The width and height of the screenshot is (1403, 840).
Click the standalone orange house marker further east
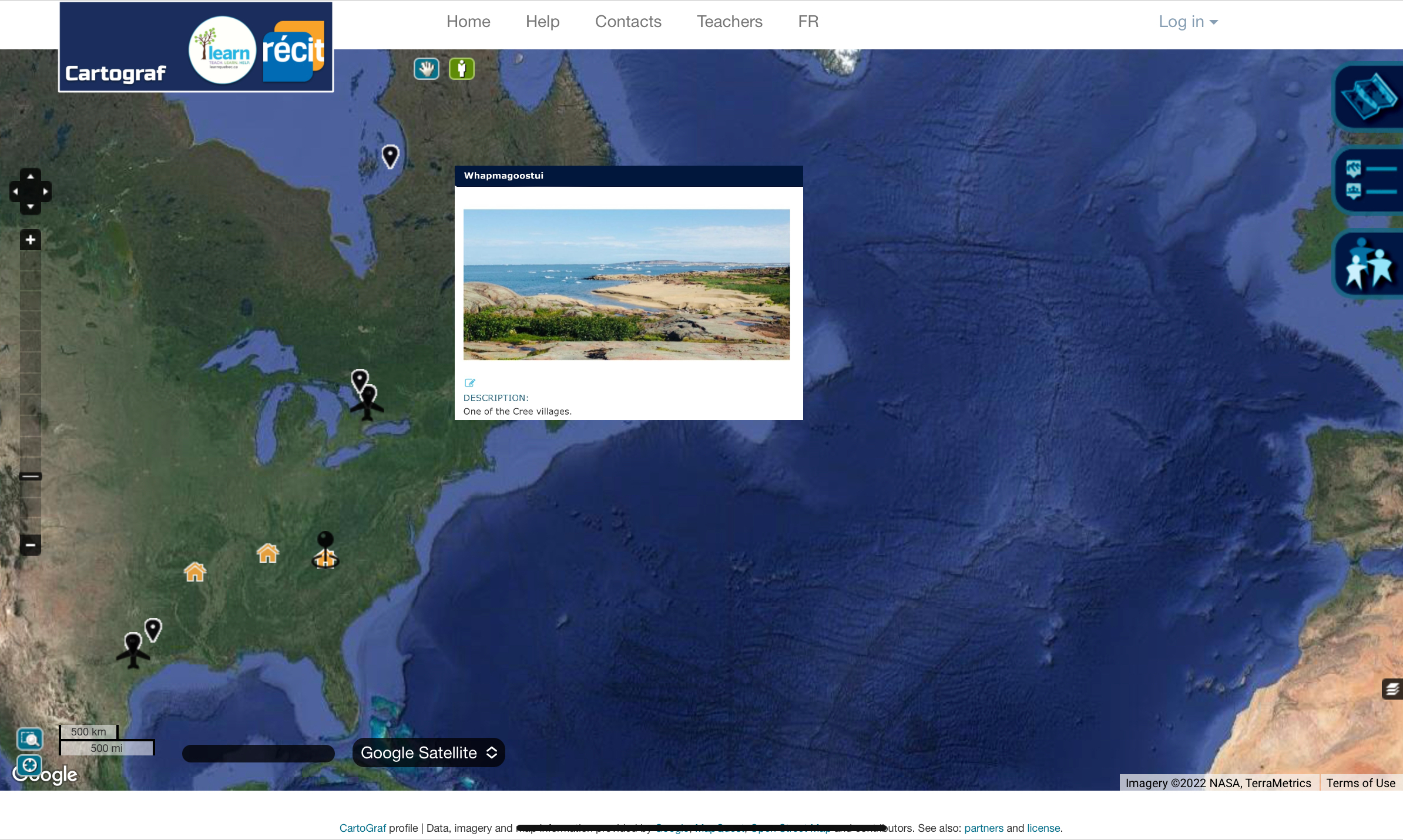tap(268, 553)
